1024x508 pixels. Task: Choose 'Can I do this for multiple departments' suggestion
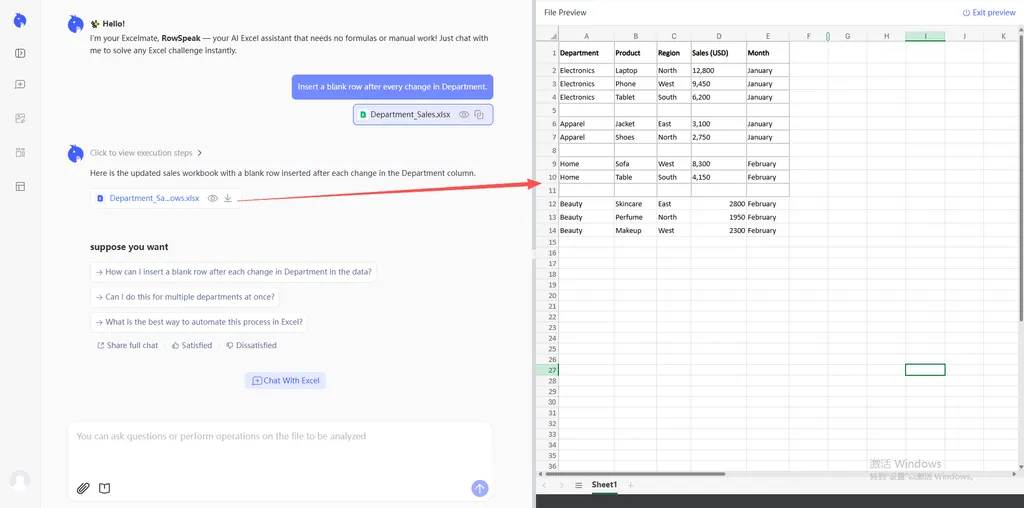coord(185,297)
